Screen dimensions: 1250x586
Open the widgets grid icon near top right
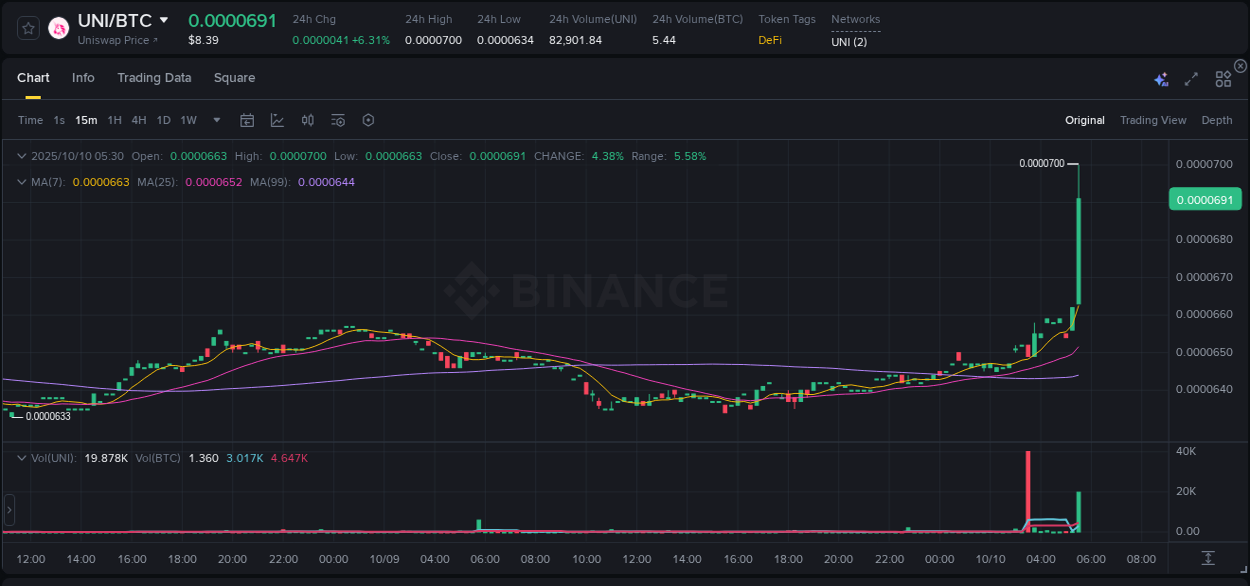(x=1223, y=78)
